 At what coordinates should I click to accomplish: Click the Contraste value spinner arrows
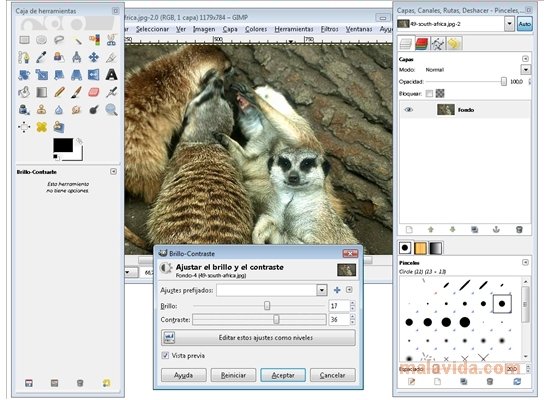pos(353,320)
